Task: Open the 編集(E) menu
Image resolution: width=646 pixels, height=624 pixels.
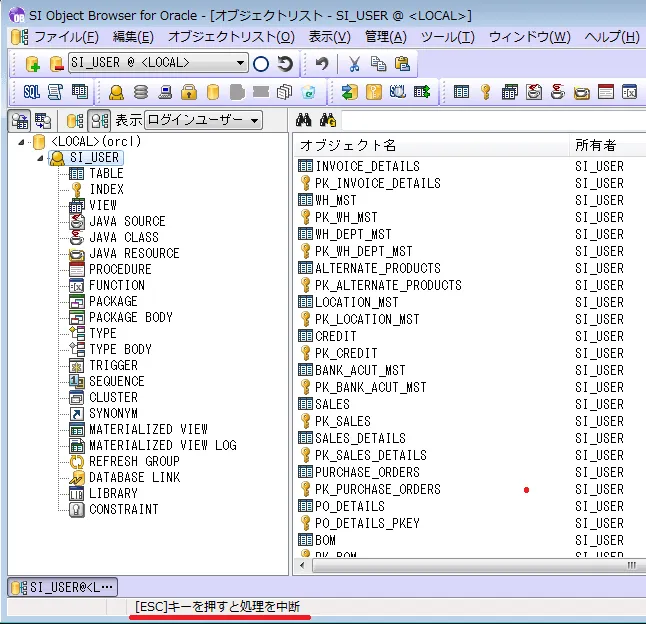Action: (133, 37)
